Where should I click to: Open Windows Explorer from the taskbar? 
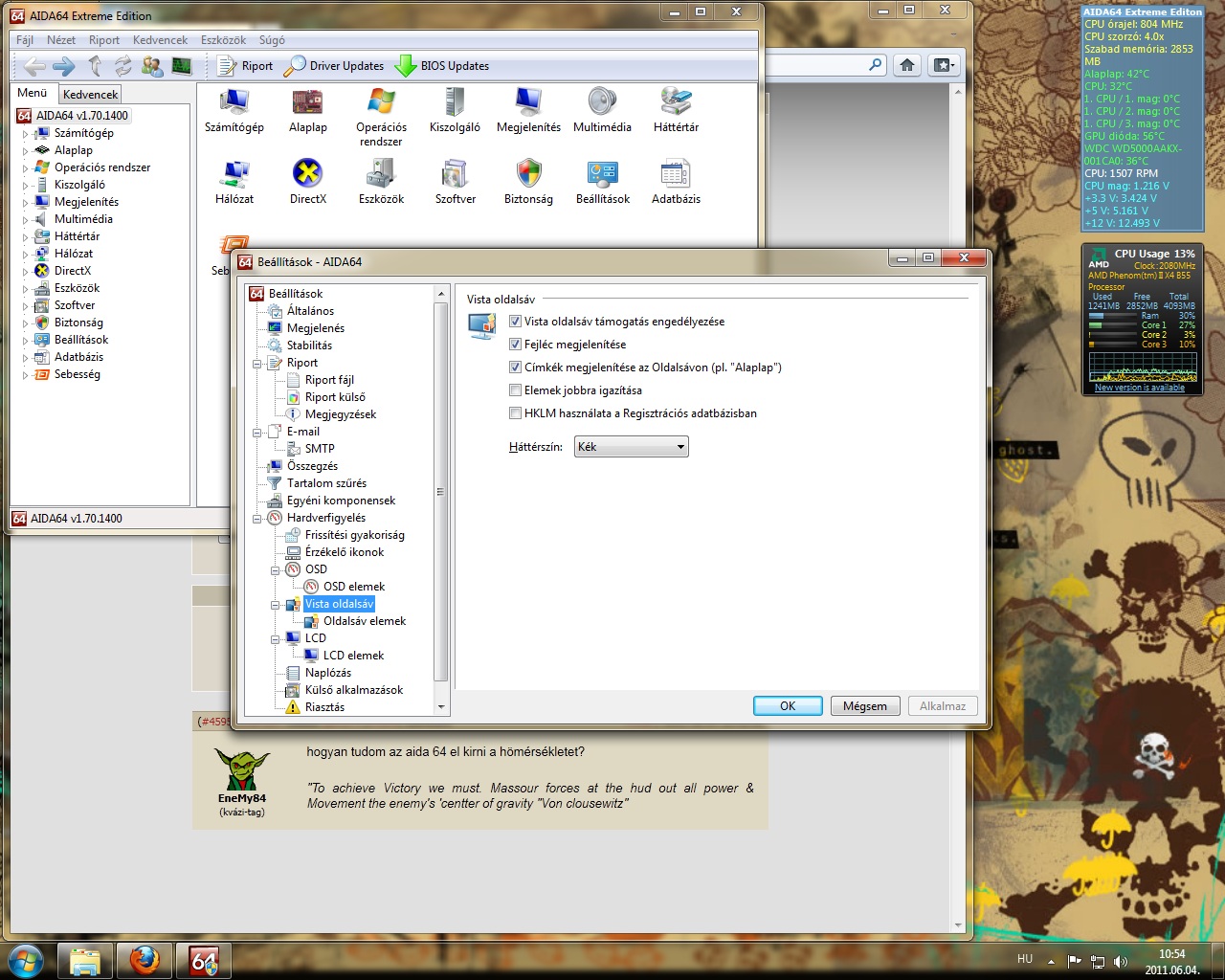(x=85, y=961)
